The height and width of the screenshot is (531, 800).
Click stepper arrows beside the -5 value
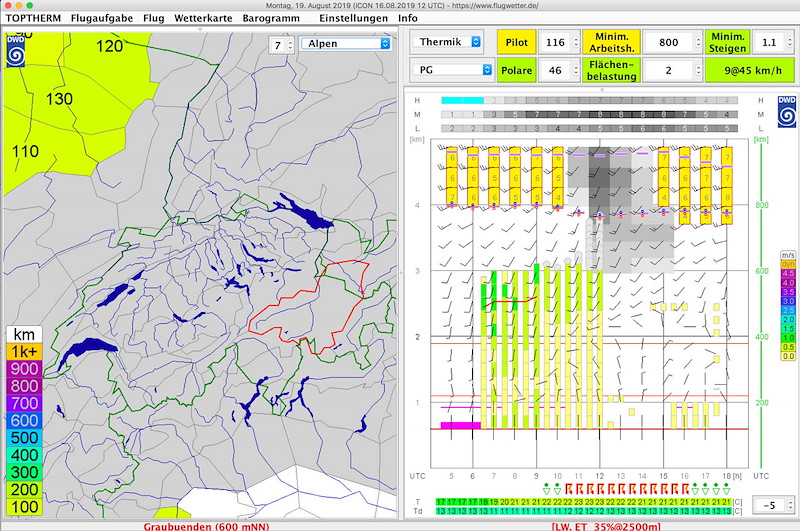(x=790, y=505)
